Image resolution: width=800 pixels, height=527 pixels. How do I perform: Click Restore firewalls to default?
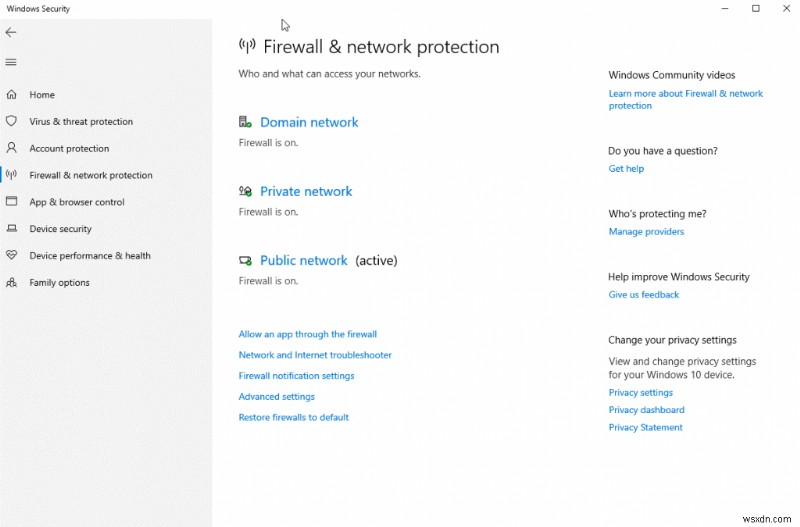pyautogui.click(x=293, y=417)
